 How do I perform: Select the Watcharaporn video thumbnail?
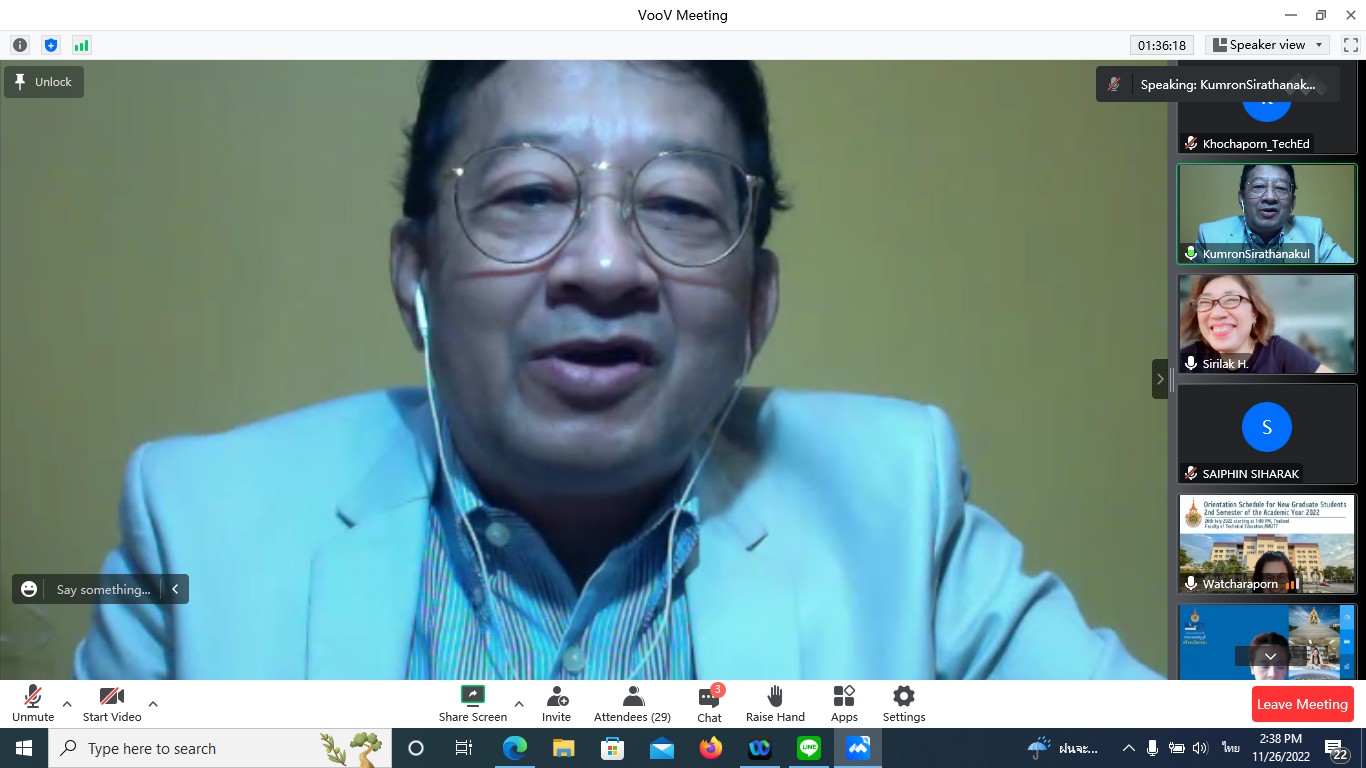(1267, 544)
